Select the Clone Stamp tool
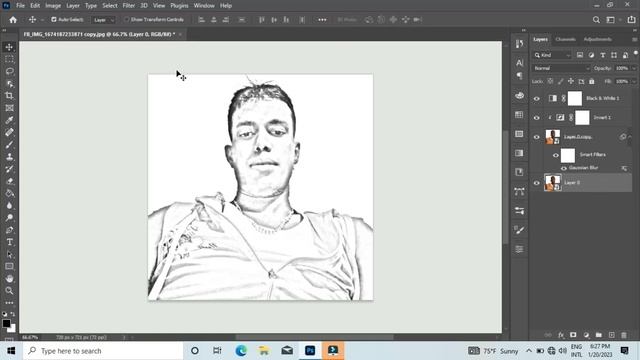Screen dimensions: 640x360 pyautogui.click(x=9, y=157)
